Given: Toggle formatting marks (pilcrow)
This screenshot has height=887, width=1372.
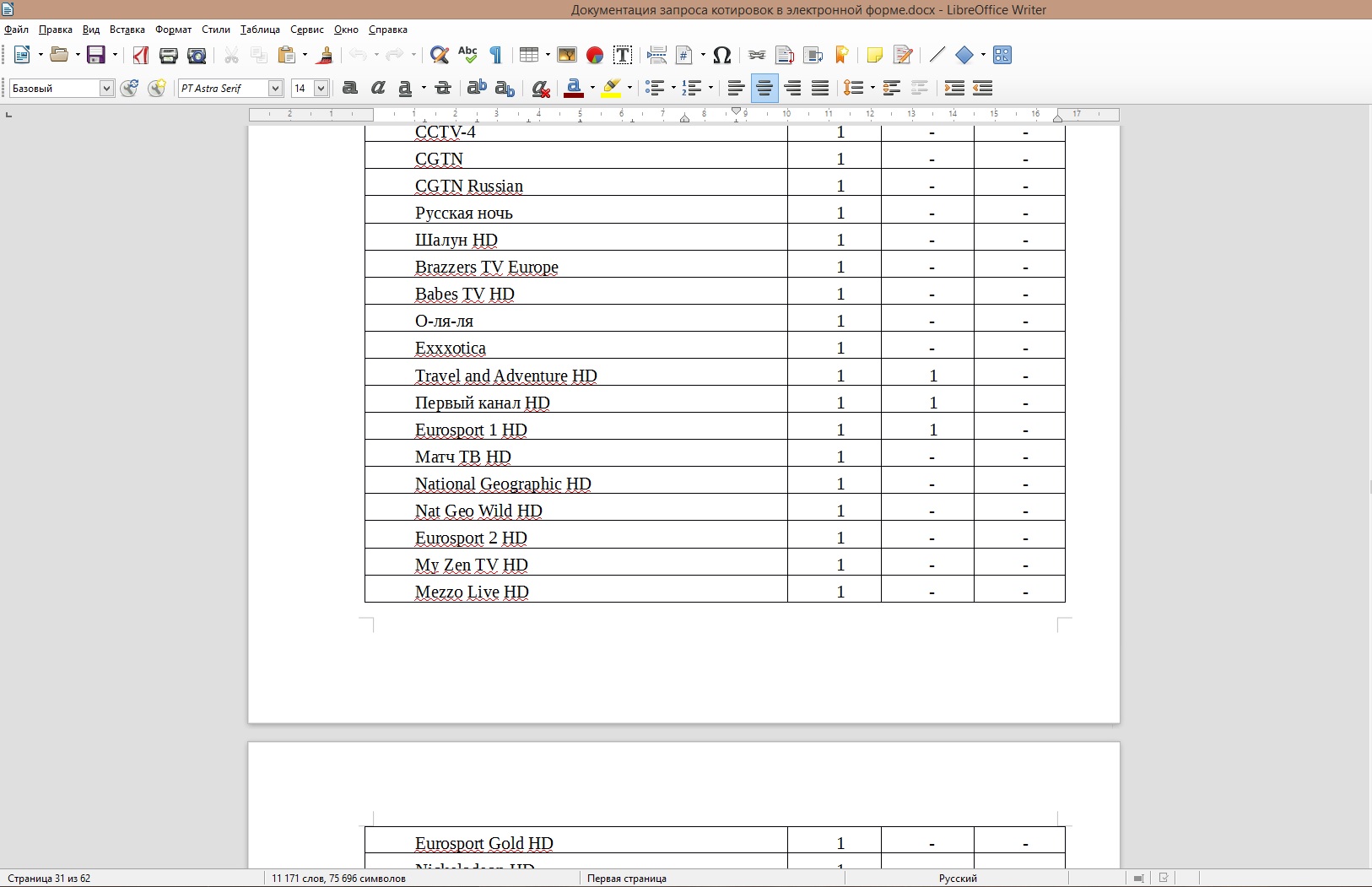Looking at the screenshot, I should click(x=496, y=56).
